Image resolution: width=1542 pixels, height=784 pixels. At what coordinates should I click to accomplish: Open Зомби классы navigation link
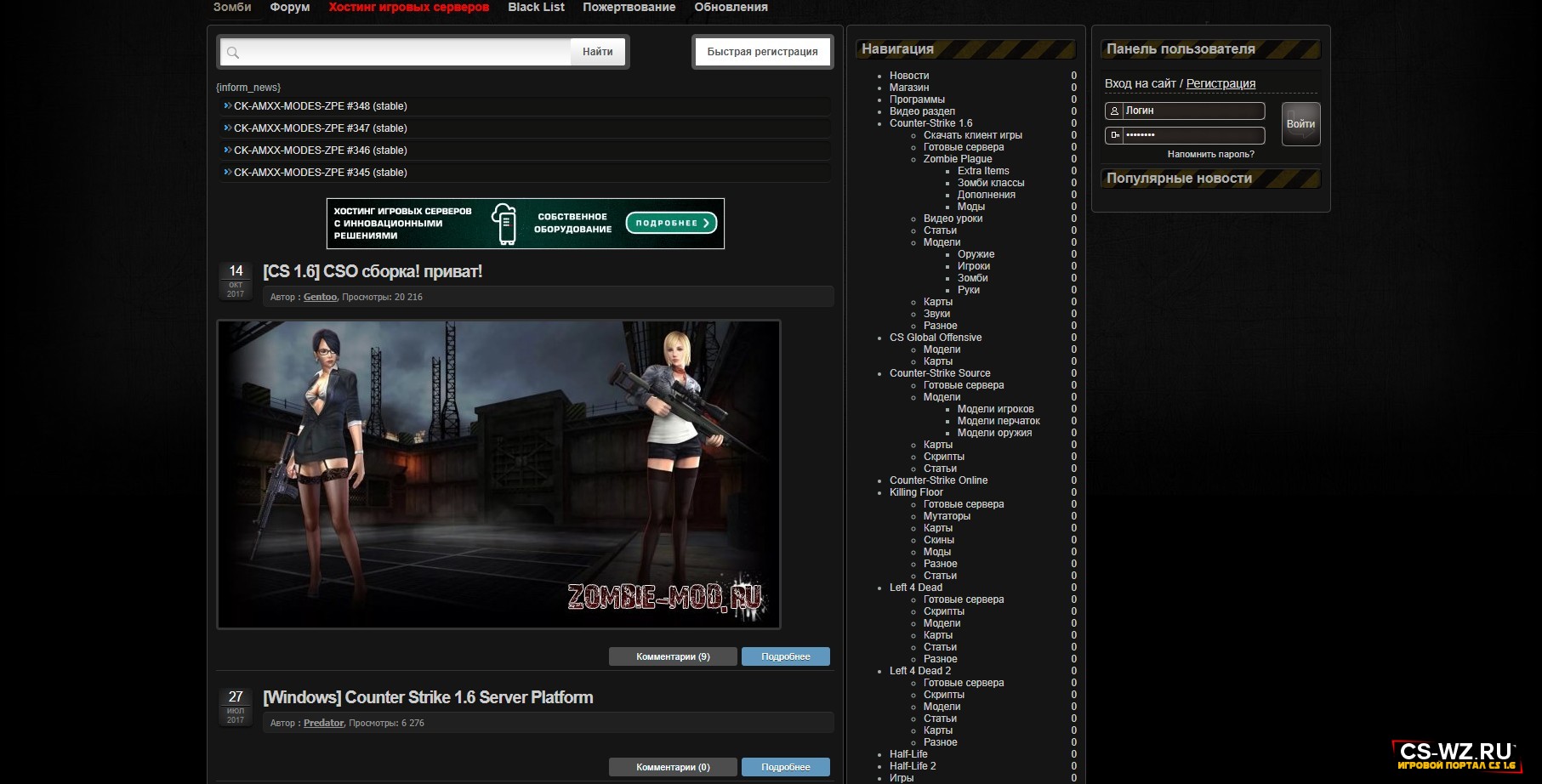point(991,183)
